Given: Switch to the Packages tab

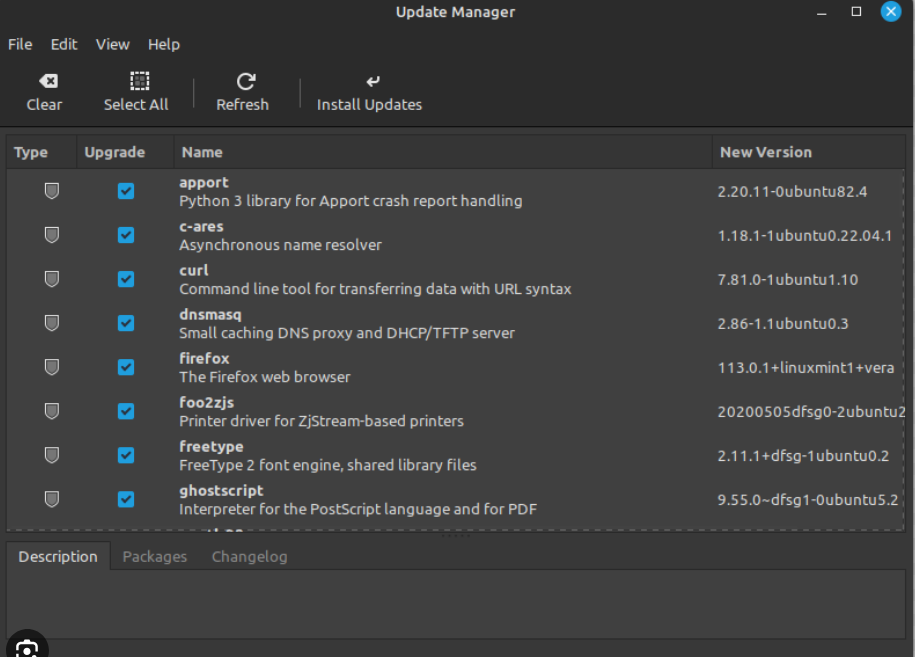Looking at the screenshot, I should coord(155,557).
